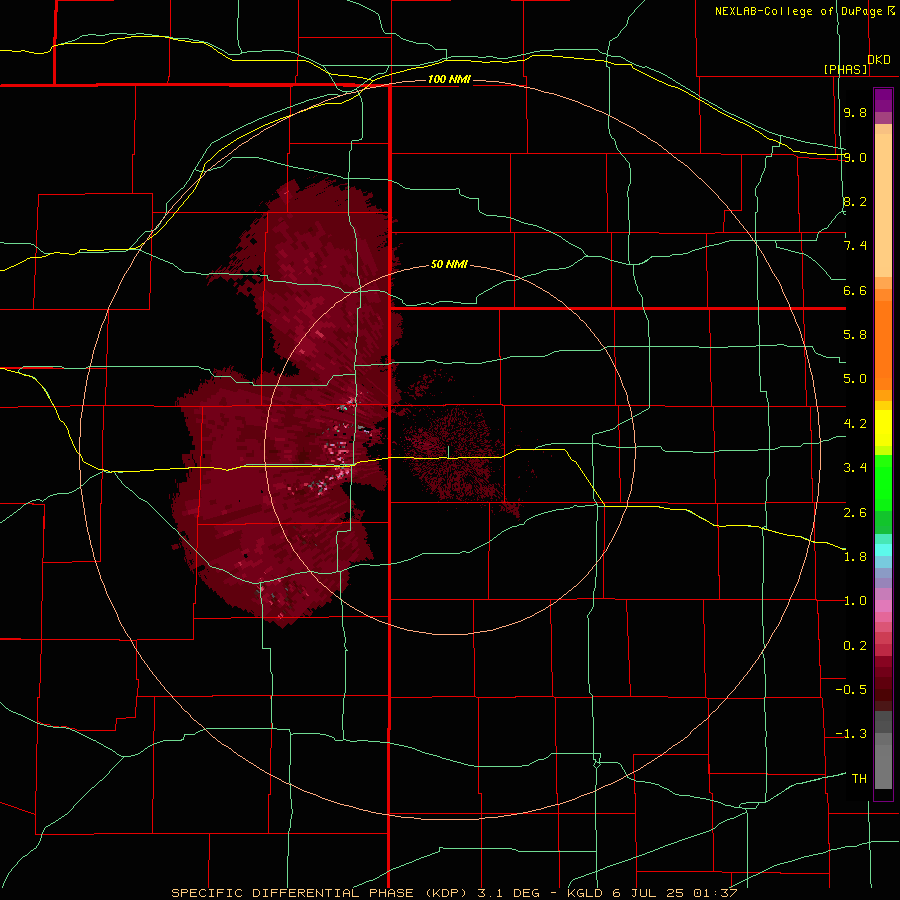Click the "NEXLAB-College of DuPage" credit text

[798, 11]
